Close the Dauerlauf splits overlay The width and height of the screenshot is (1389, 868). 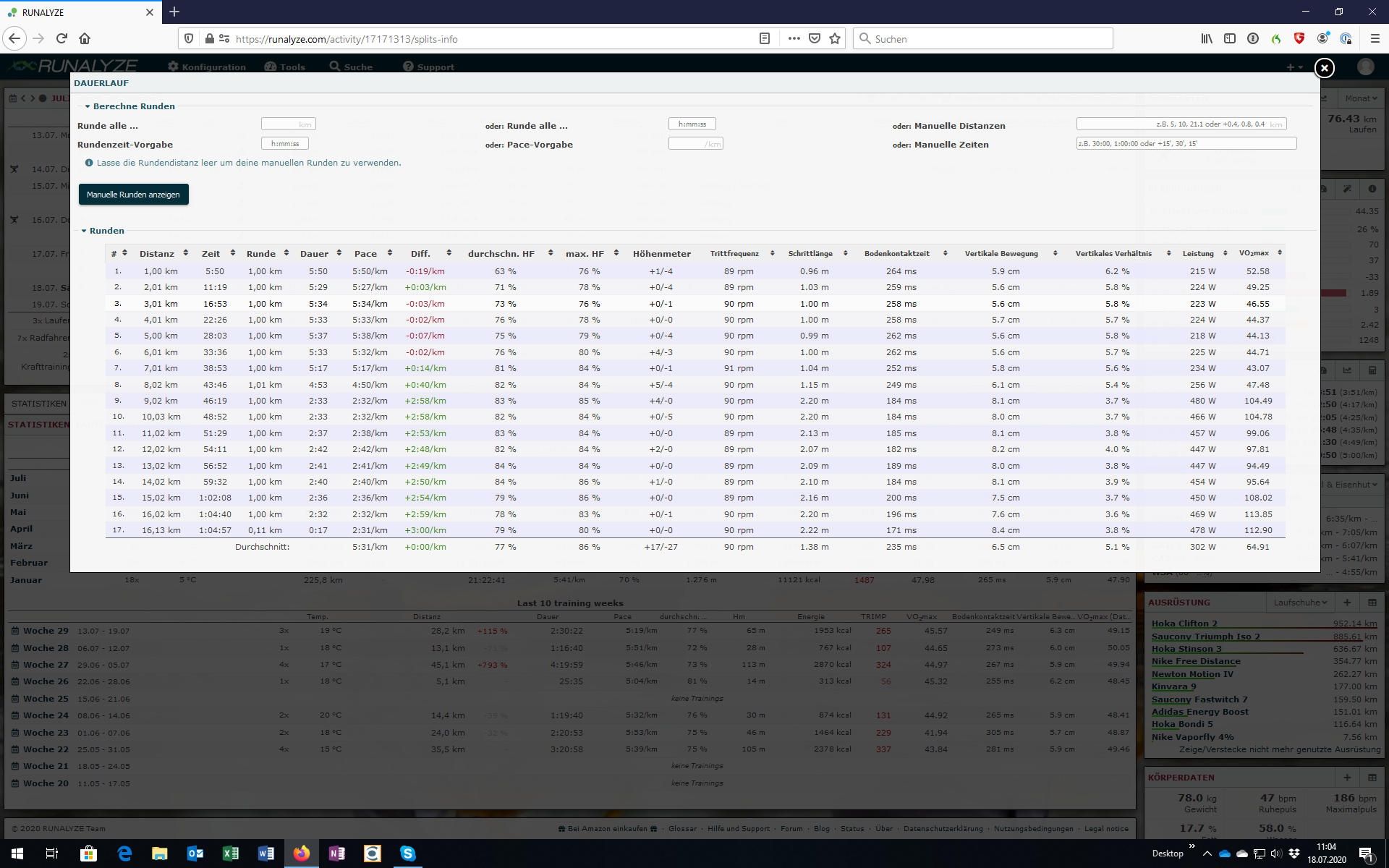click(x=1324, y=68)
